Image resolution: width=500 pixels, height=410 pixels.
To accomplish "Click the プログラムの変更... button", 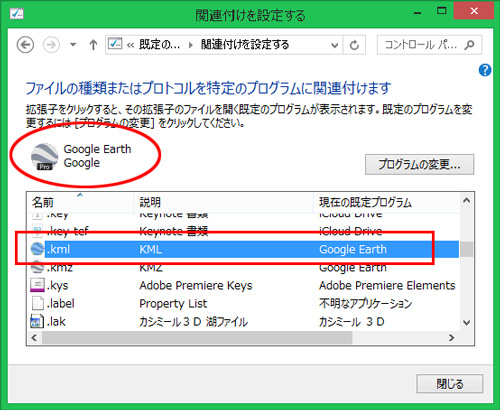I will pyautogui.click(x=419, y=164).
